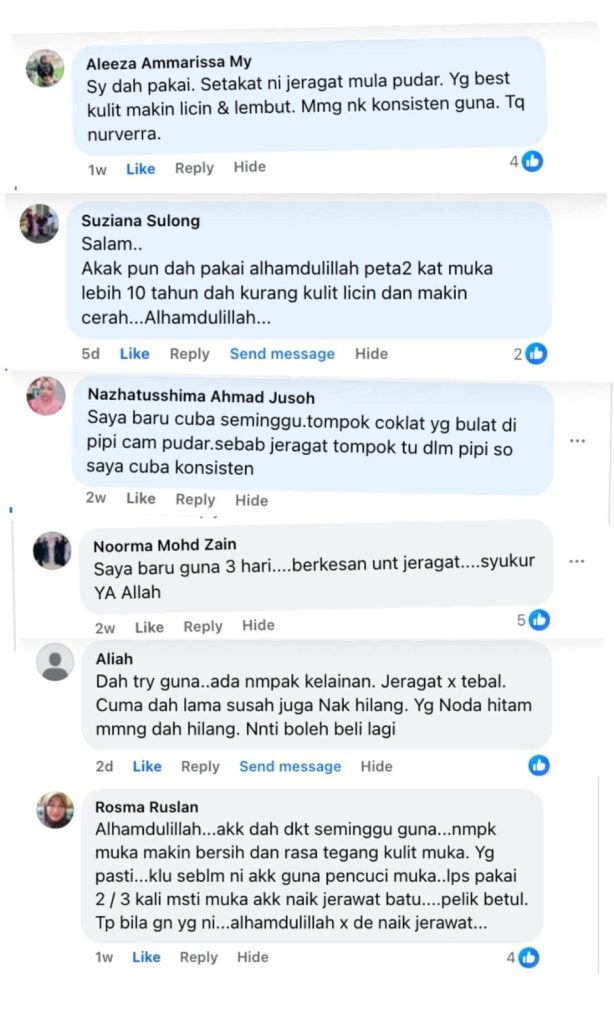This screenshot has height=1024, width=614.
Task: Reply to Suziana Sulong's comment
Action: point(189,353)
